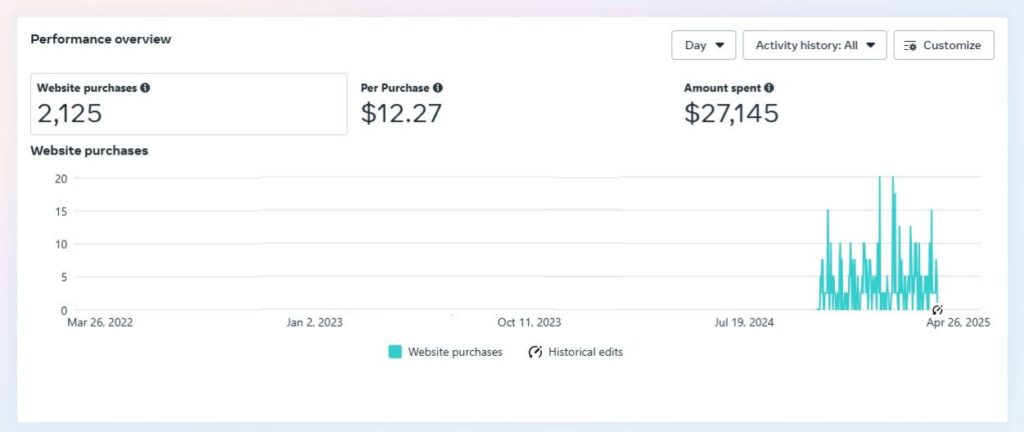Click the Performance overview heading
The image size is (1024, 432).
tap(101, 39)
